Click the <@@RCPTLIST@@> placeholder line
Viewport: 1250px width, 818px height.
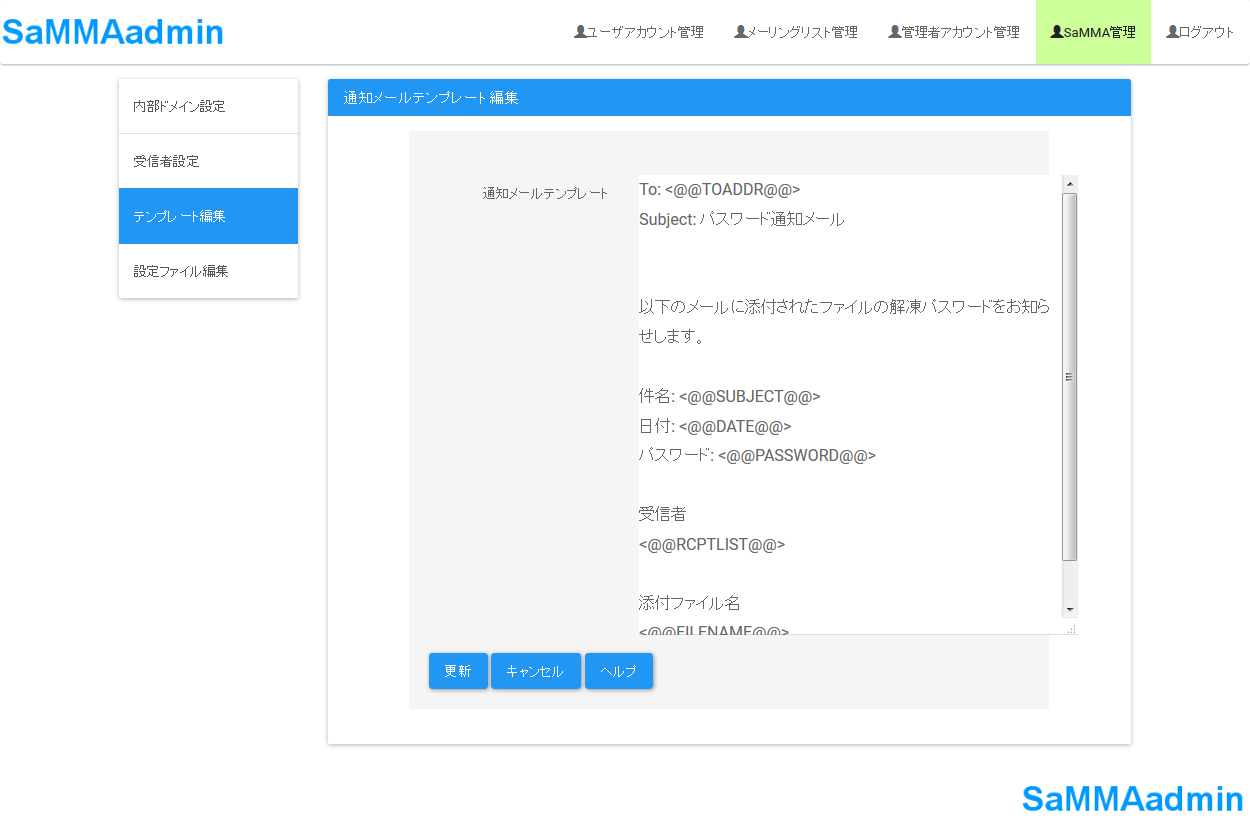point(712,545)
